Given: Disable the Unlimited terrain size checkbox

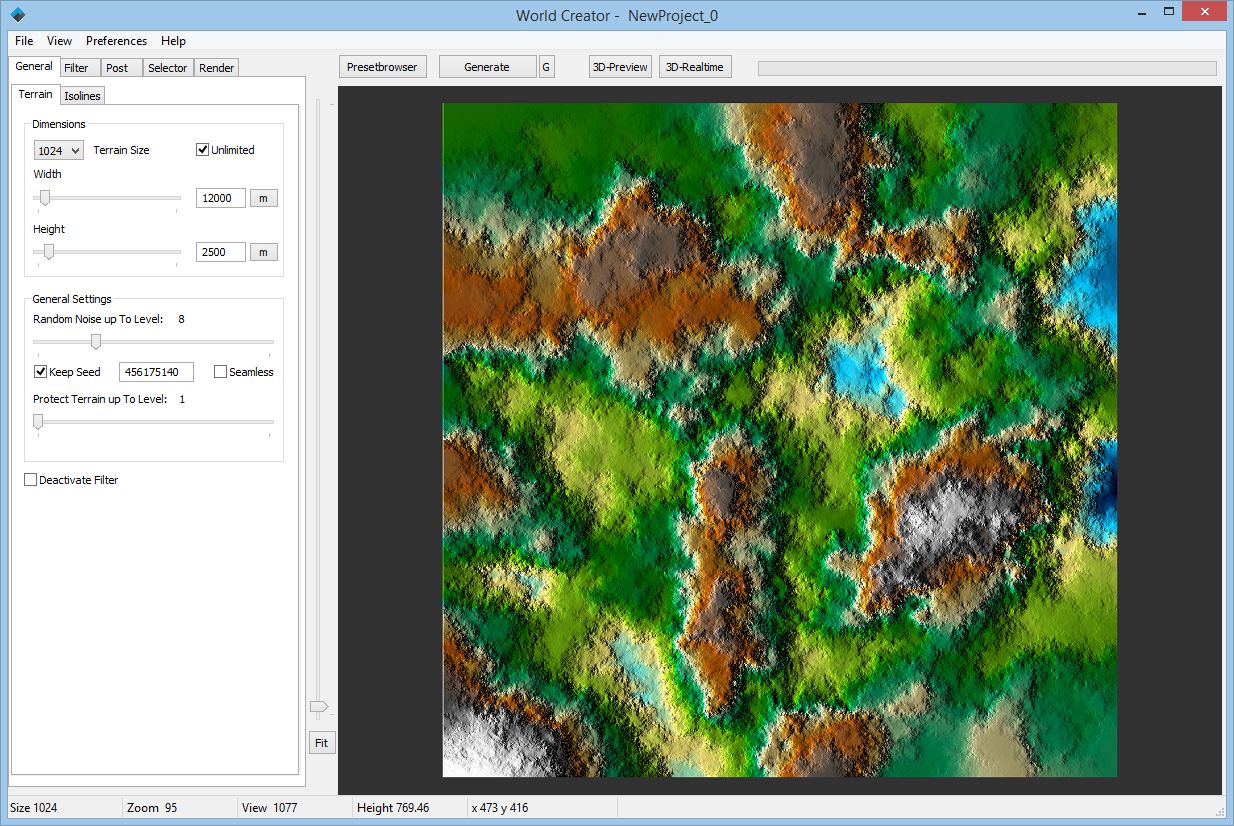Looking at the screenshot, I should [x=201, y=149].
